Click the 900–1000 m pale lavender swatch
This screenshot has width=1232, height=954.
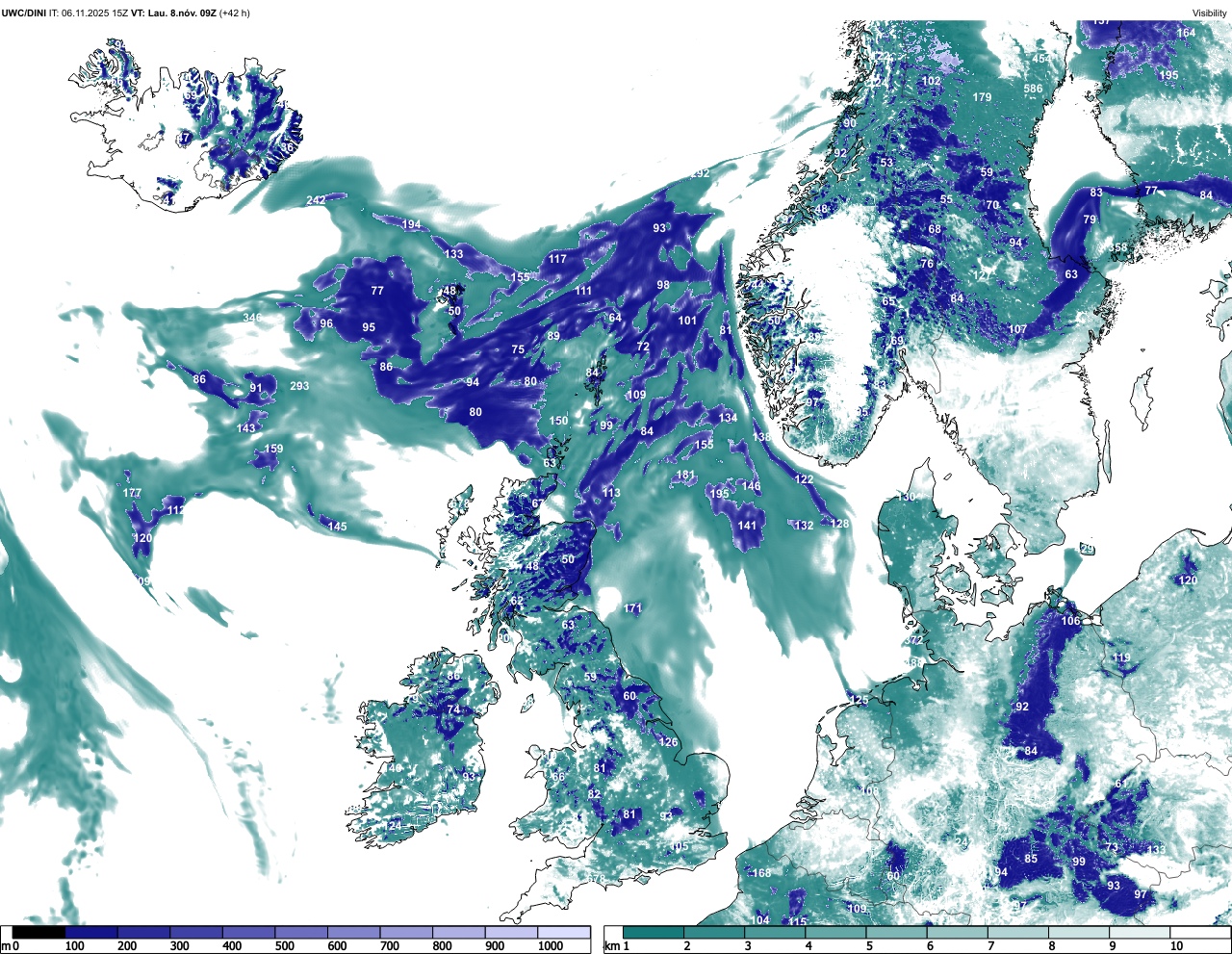[x=511, y=932]
